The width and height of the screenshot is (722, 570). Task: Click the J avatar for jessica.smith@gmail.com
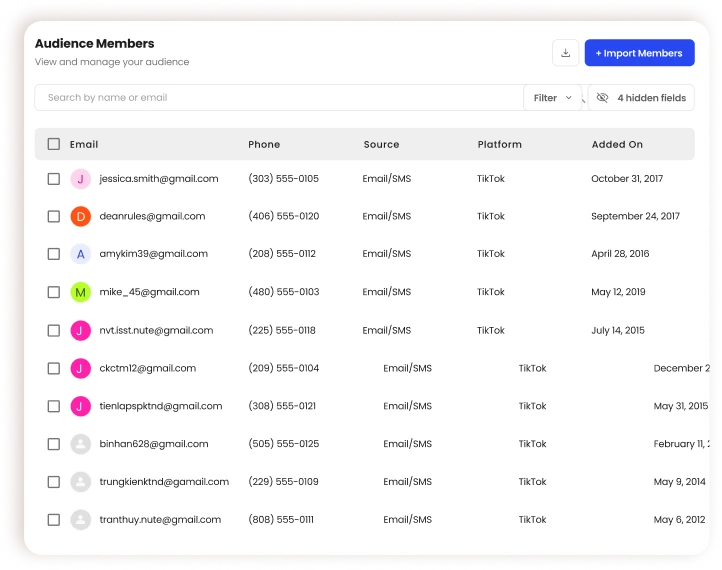tap(81, 179)
